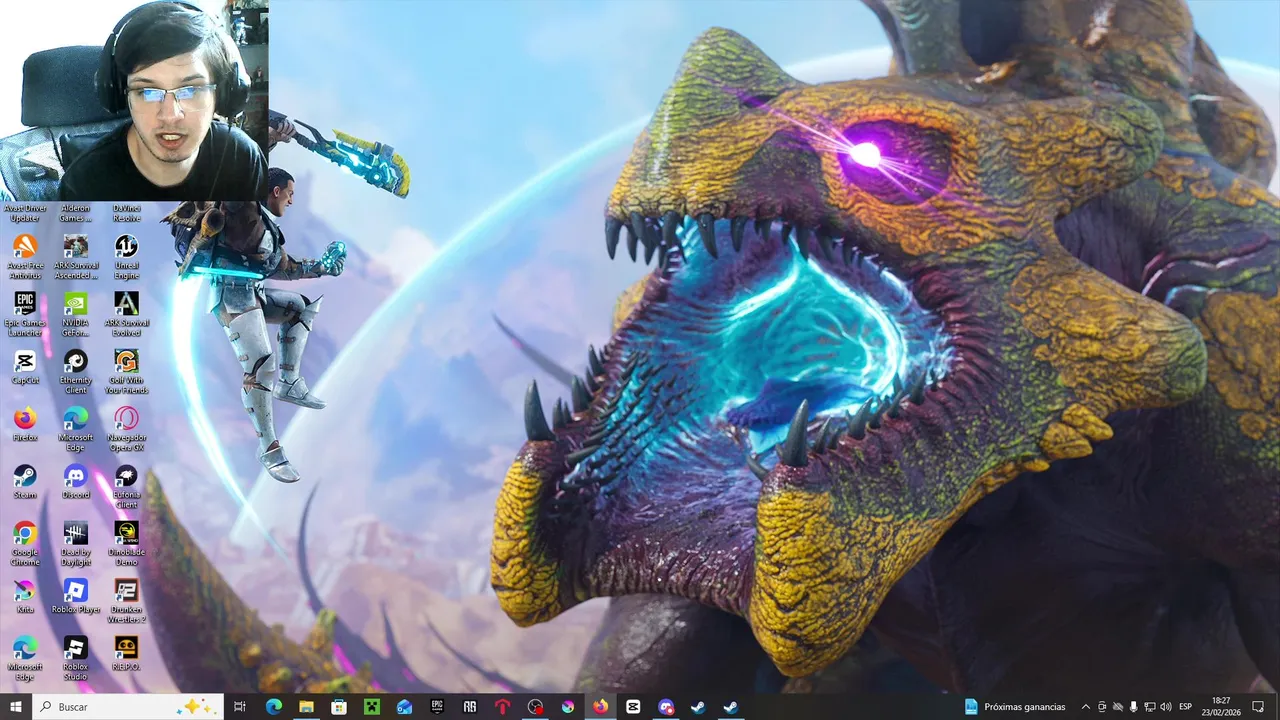Open the notification center icon
1280x720 pixels.
[x=1258, y=706]
